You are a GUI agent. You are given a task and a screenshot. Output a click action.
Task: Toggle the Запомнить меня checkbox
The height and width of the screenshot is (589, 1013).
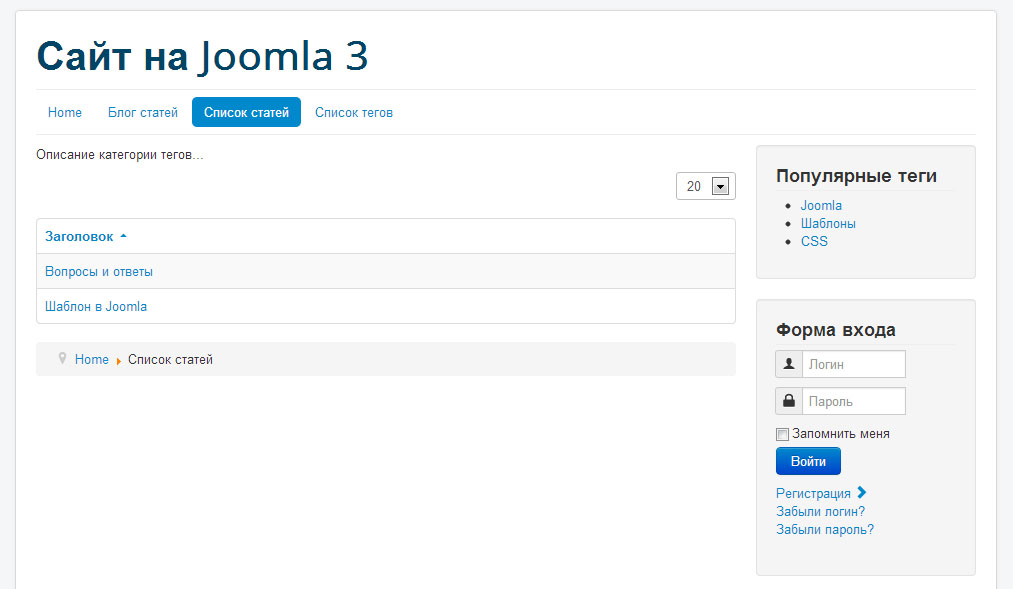783,434
